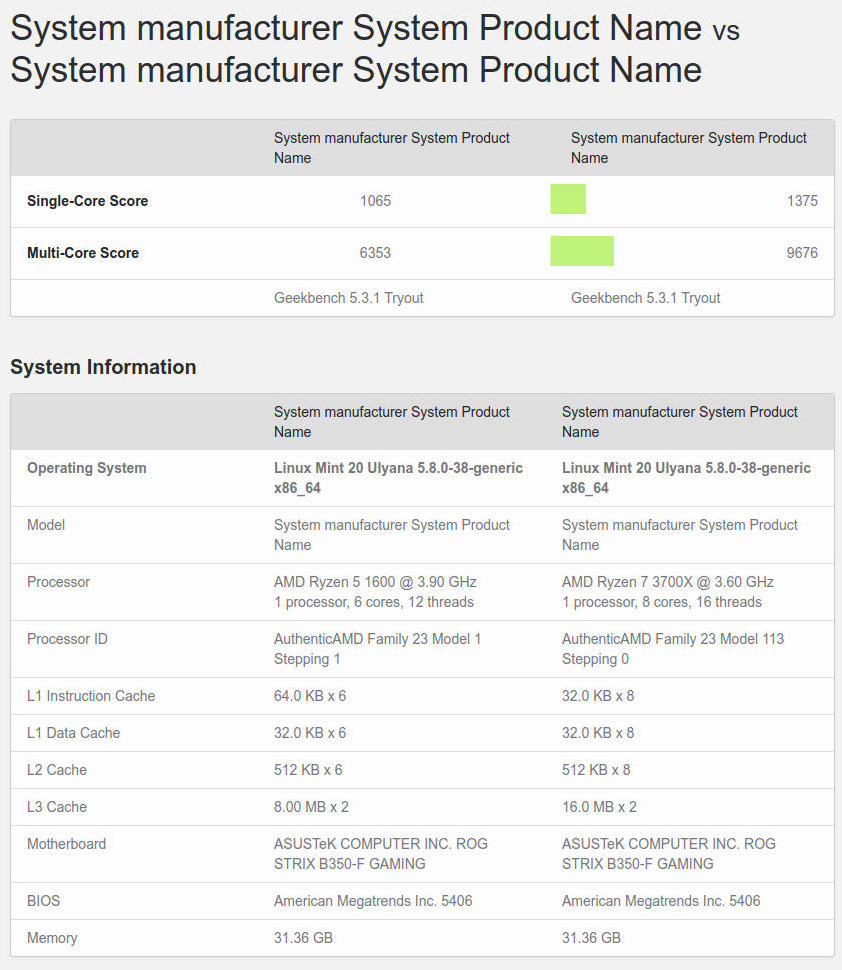Click the System Information heading
This screenshot has width=842, height=970.
pyautogui.click(x=103, y=367)
